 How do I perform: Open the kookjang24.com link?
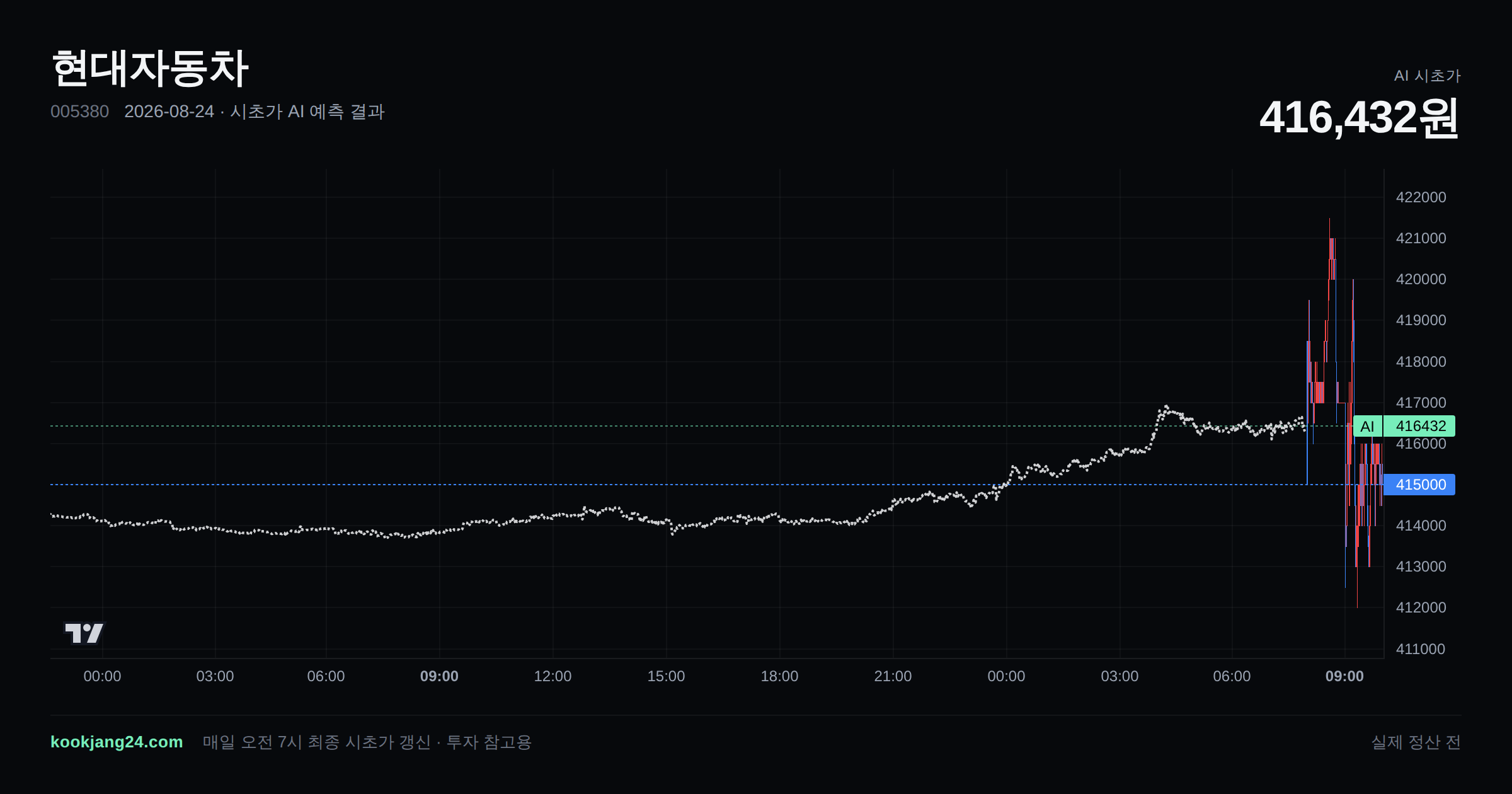117,742
